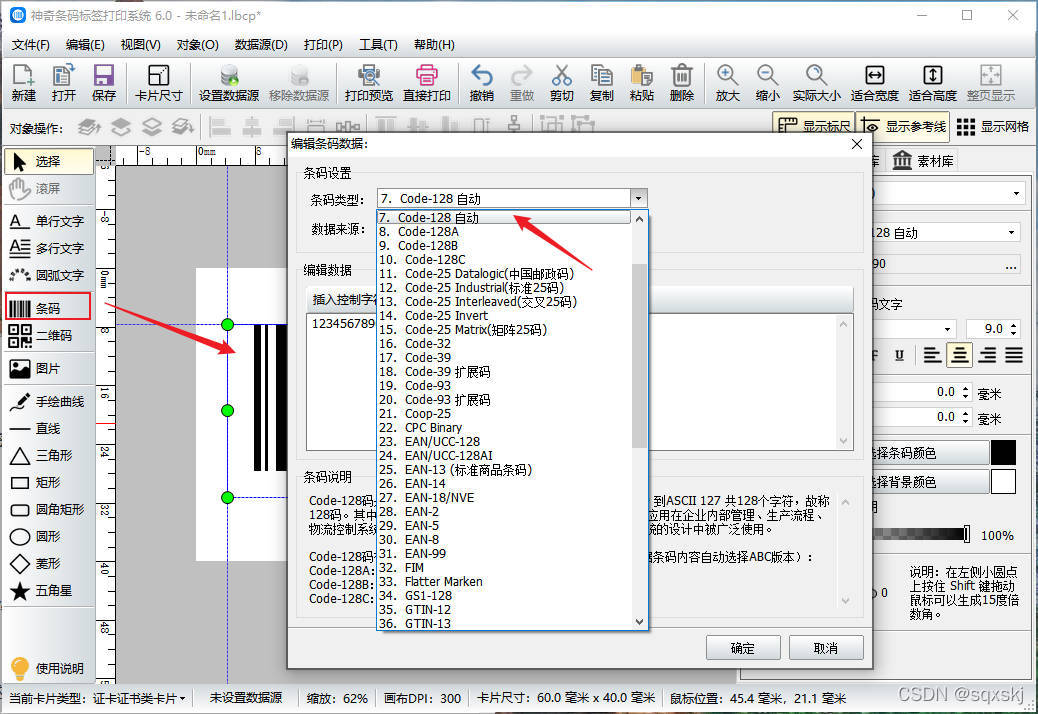The height and width of the screenshot is (714, 1038).
Task: Select the 条码 barcode tool
Action: [x=48, y=308]
